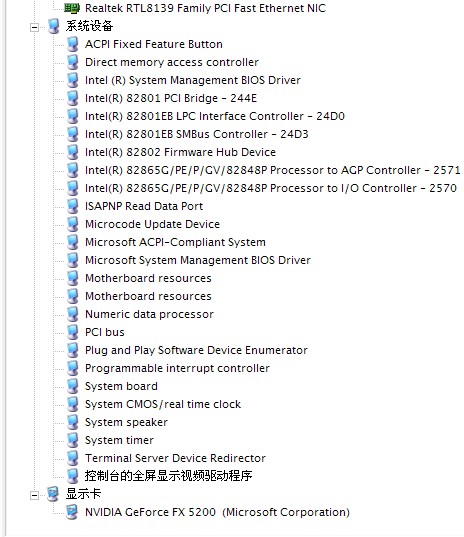Image resolution: width=464 pixels, height=537 pixels.
Task: Collapse the 显示卡 tree node
Action: (34, 495)
